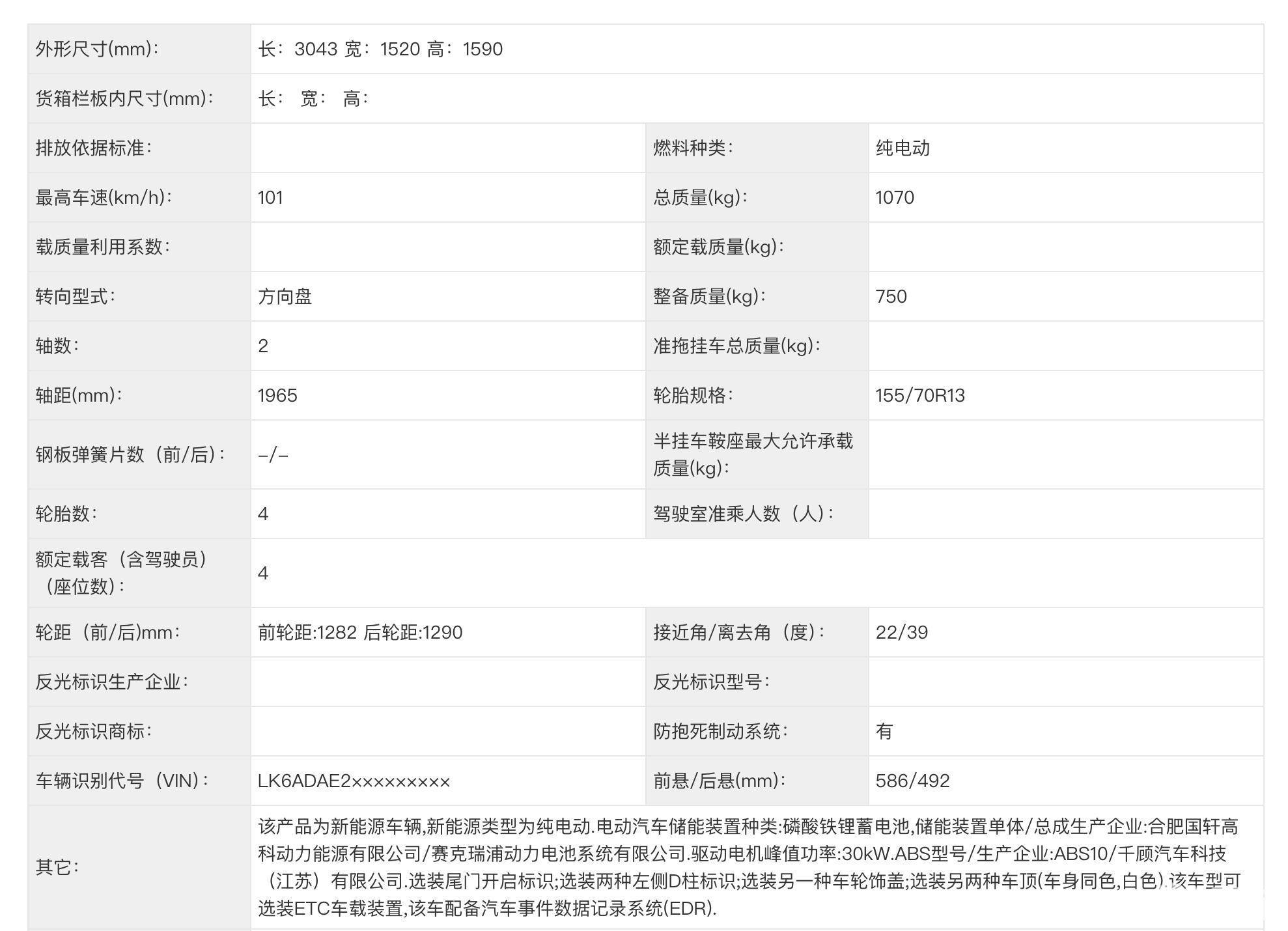Click the 排放依据标准 label cell
Image resolution: width=1288 pixels, height=931 pixels.
coord(94,148)
